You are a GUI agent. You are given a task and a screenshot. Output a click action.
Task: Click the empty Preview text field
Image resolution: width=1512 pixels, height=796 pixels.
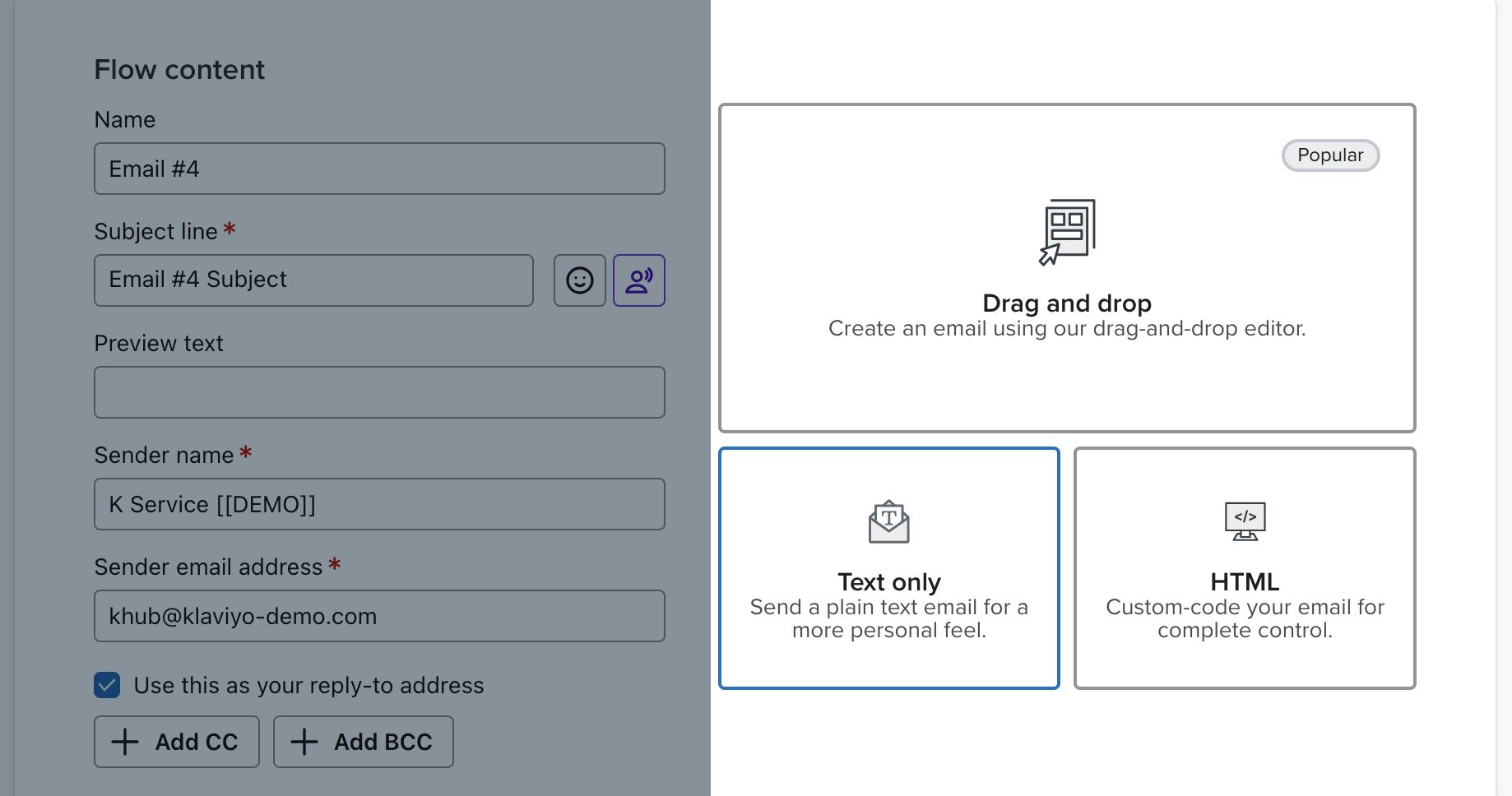point(378,392)
